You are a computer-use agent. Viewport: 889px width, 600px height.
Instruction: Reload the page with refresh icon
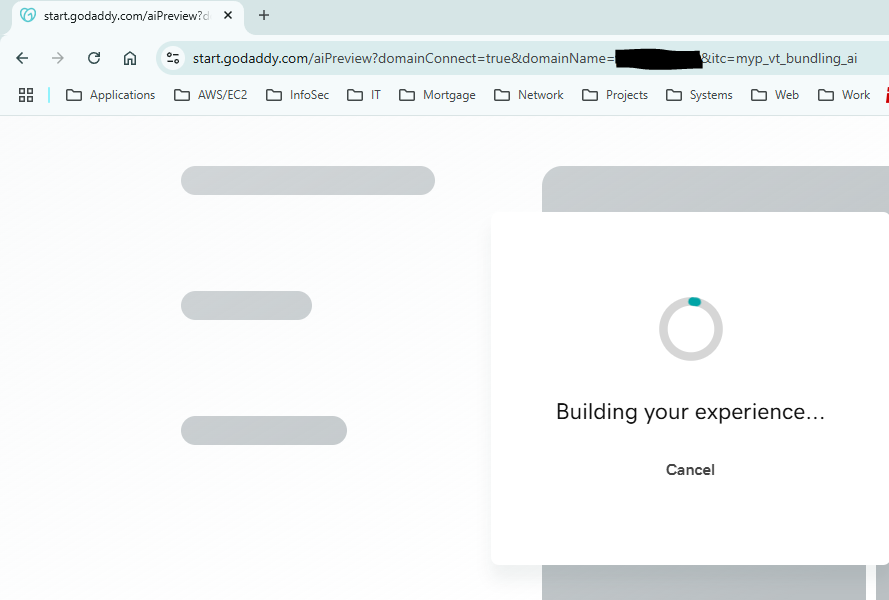coord(94,58)
